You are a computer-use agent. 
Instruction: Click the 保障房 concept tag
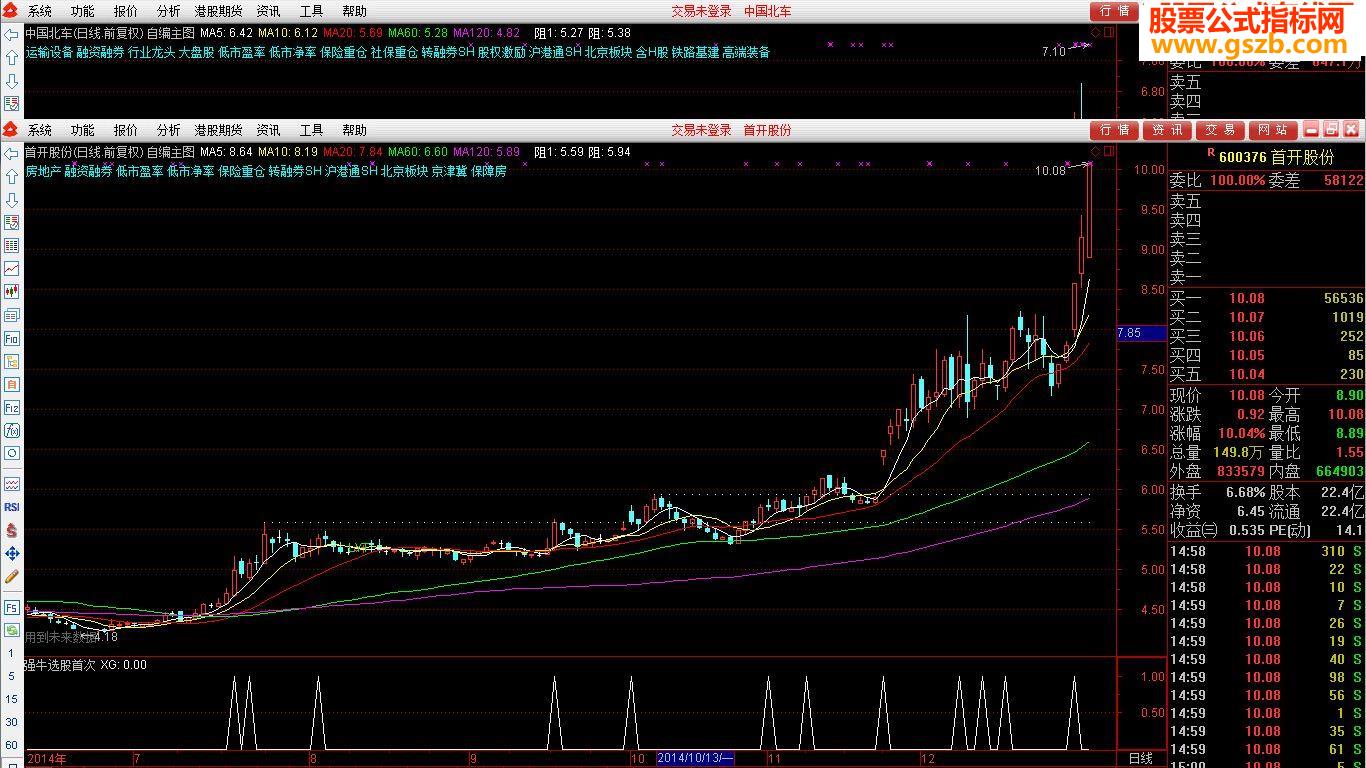click(489, 171)
